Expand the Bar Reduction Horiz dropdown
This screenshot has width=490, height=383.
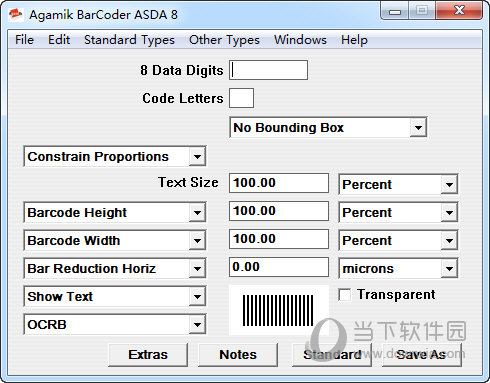[115, 268]
